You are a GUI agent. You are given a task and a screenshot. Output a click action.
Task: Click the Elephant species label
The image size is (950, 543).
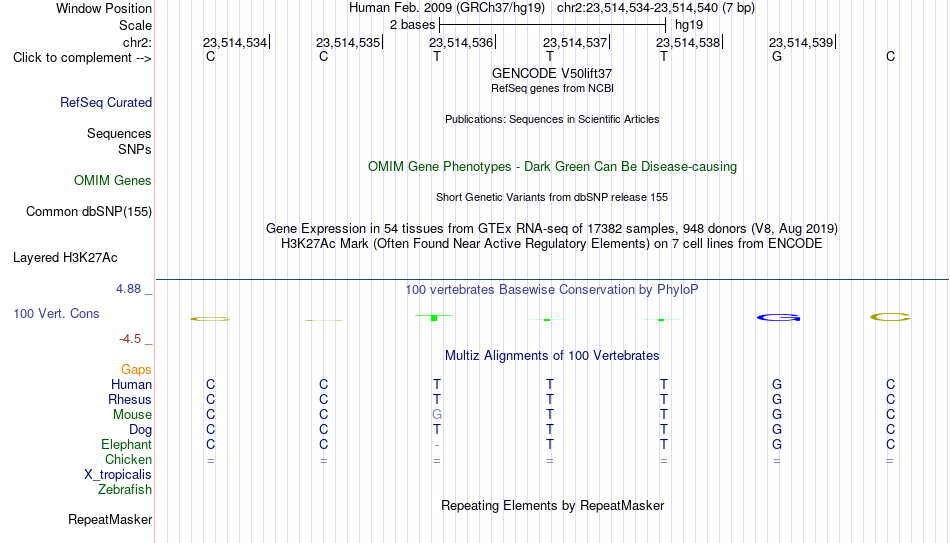127,445
